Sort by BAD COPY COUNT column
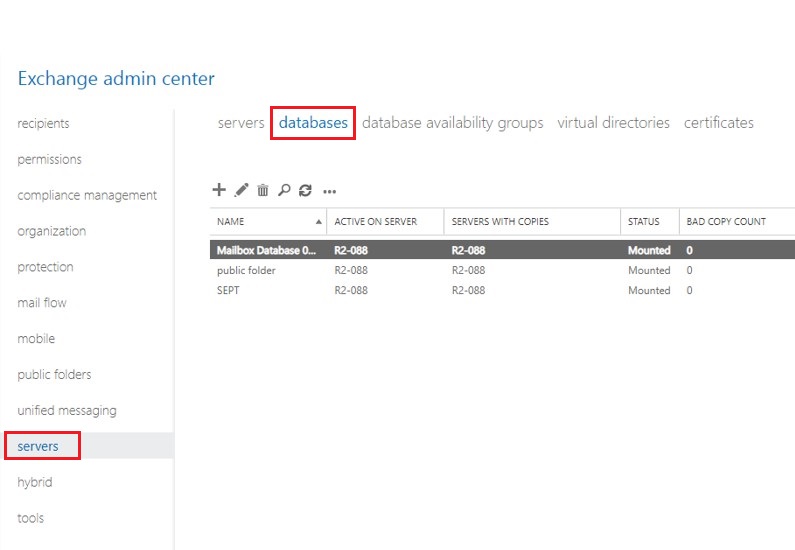795x550 pixels. click(726, 222)
